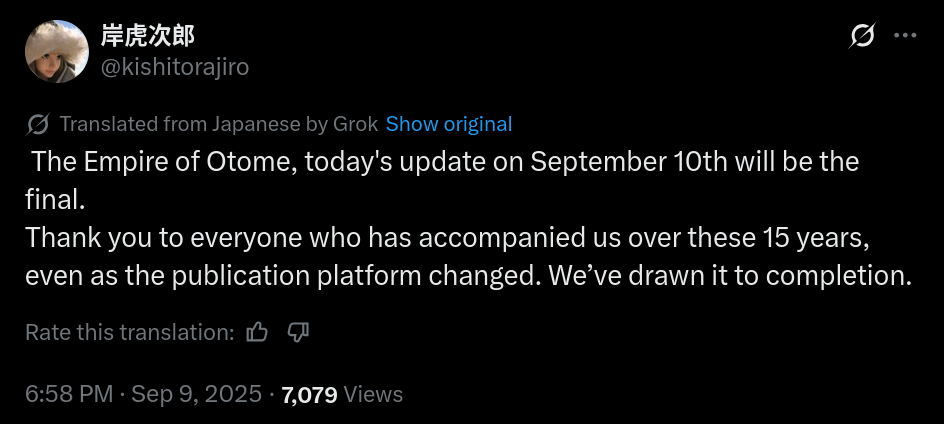Click the "Translated from Japanese by Grok" notice
The height and width of the screenshot is (424, 944).
(x=218, y=124)
